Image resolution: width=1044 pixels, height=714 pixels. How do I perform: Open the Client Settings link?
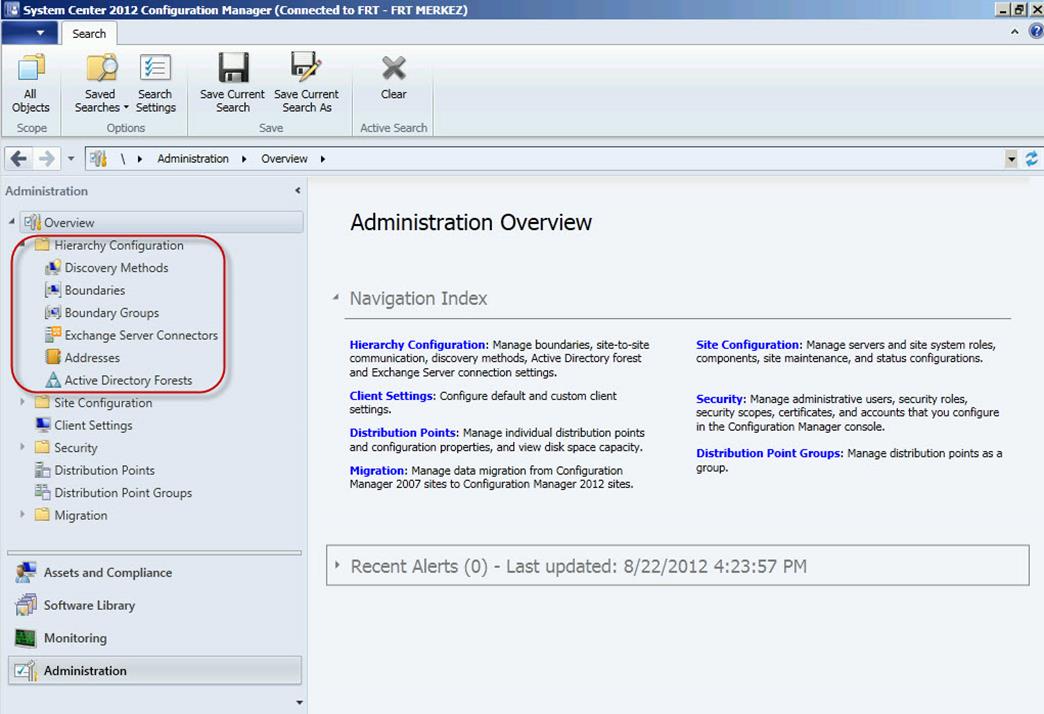click(x=393, y=396)
